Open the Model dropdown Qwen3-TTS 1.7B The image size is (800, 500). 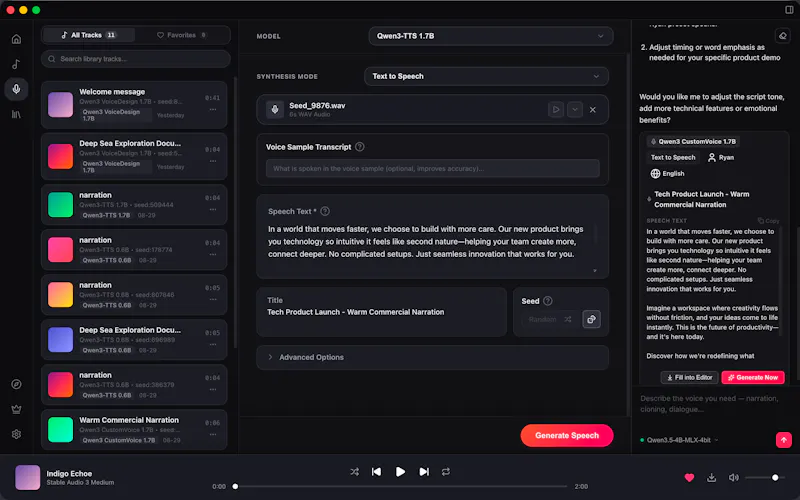pyautogui.click(x=491, y=36)
